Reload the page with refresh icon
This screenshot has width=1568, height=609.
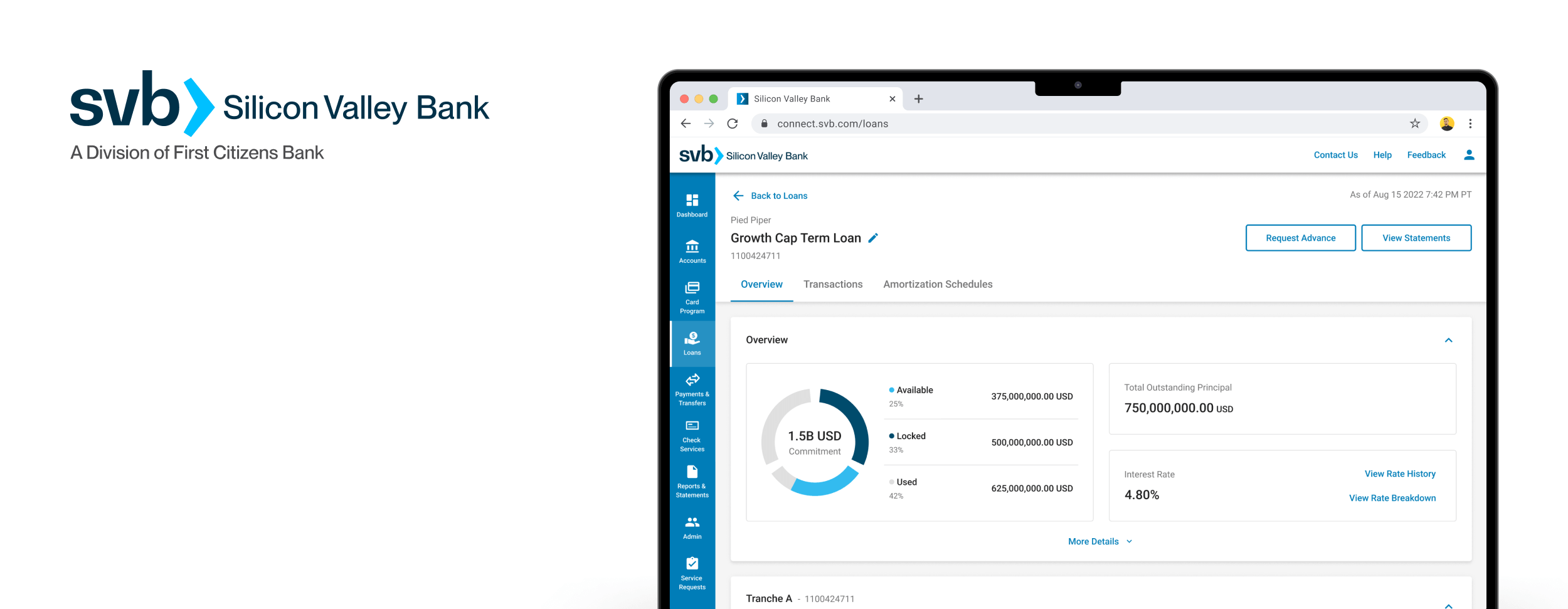tap(732, 124)
